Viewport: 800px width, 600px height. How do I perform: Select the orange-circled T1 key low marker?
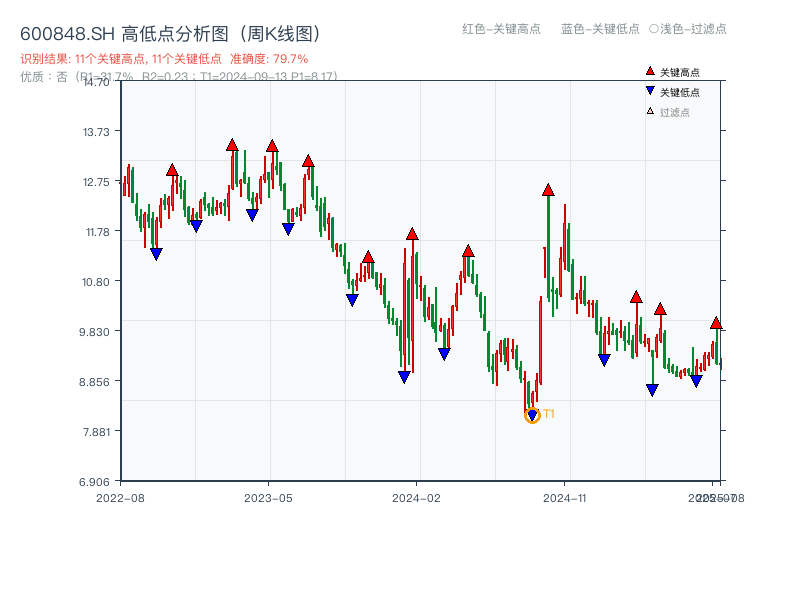point(532,415)
